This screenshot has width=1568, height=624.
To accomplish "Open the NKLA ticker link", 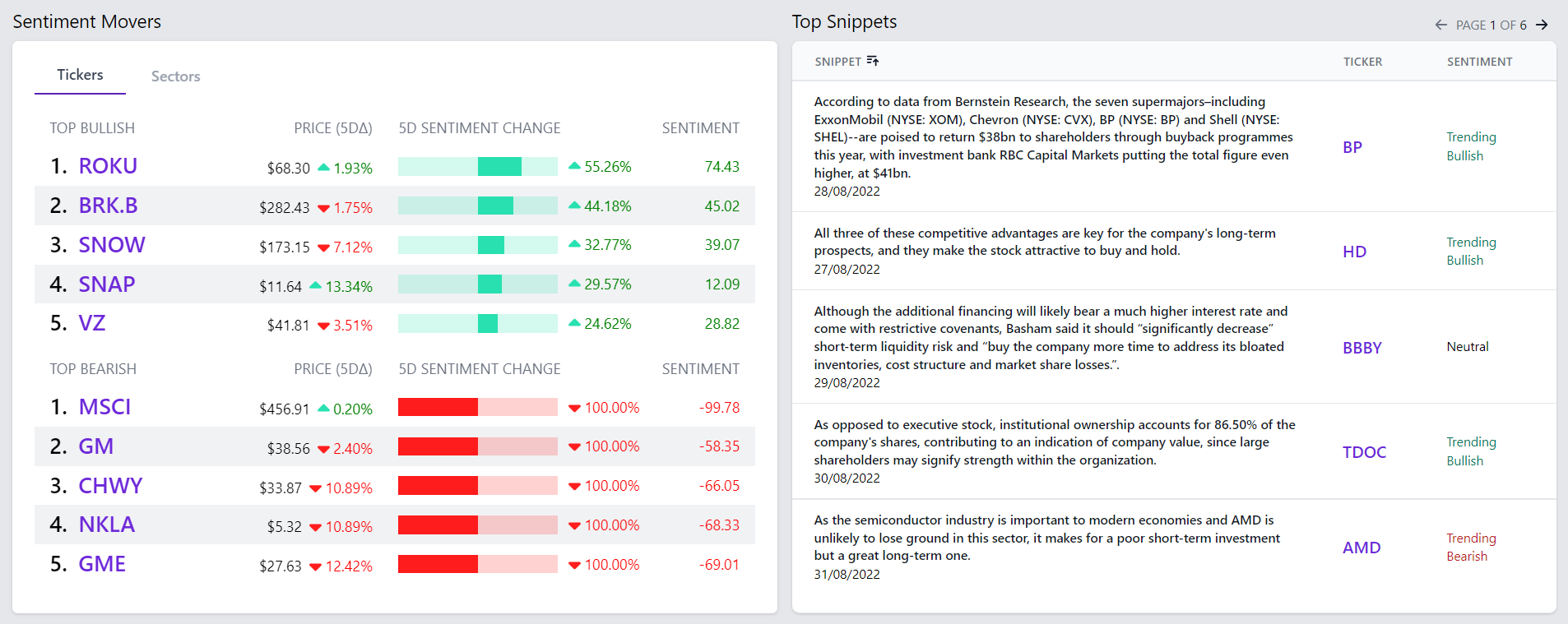I will click(106, 525).
